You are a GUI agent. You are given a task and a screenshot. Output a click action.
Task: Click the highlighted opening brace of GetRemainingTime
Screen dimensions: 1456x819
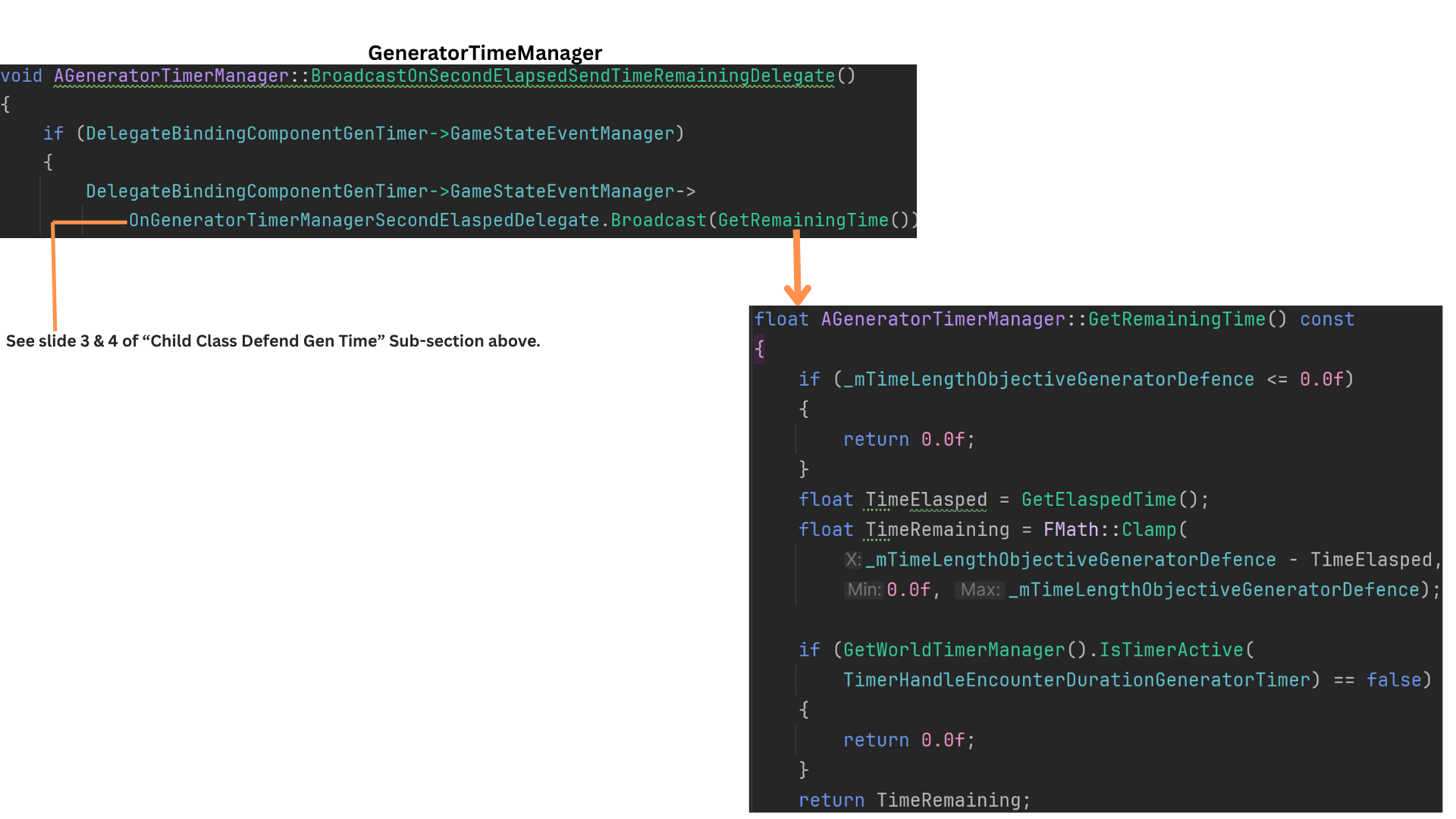(x=759, y=349)
